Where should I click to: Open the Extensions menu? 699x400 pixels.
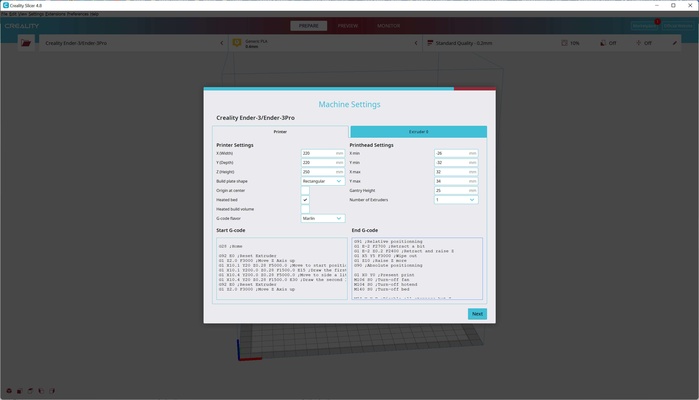pyautogui.click(x=55, y=14)
